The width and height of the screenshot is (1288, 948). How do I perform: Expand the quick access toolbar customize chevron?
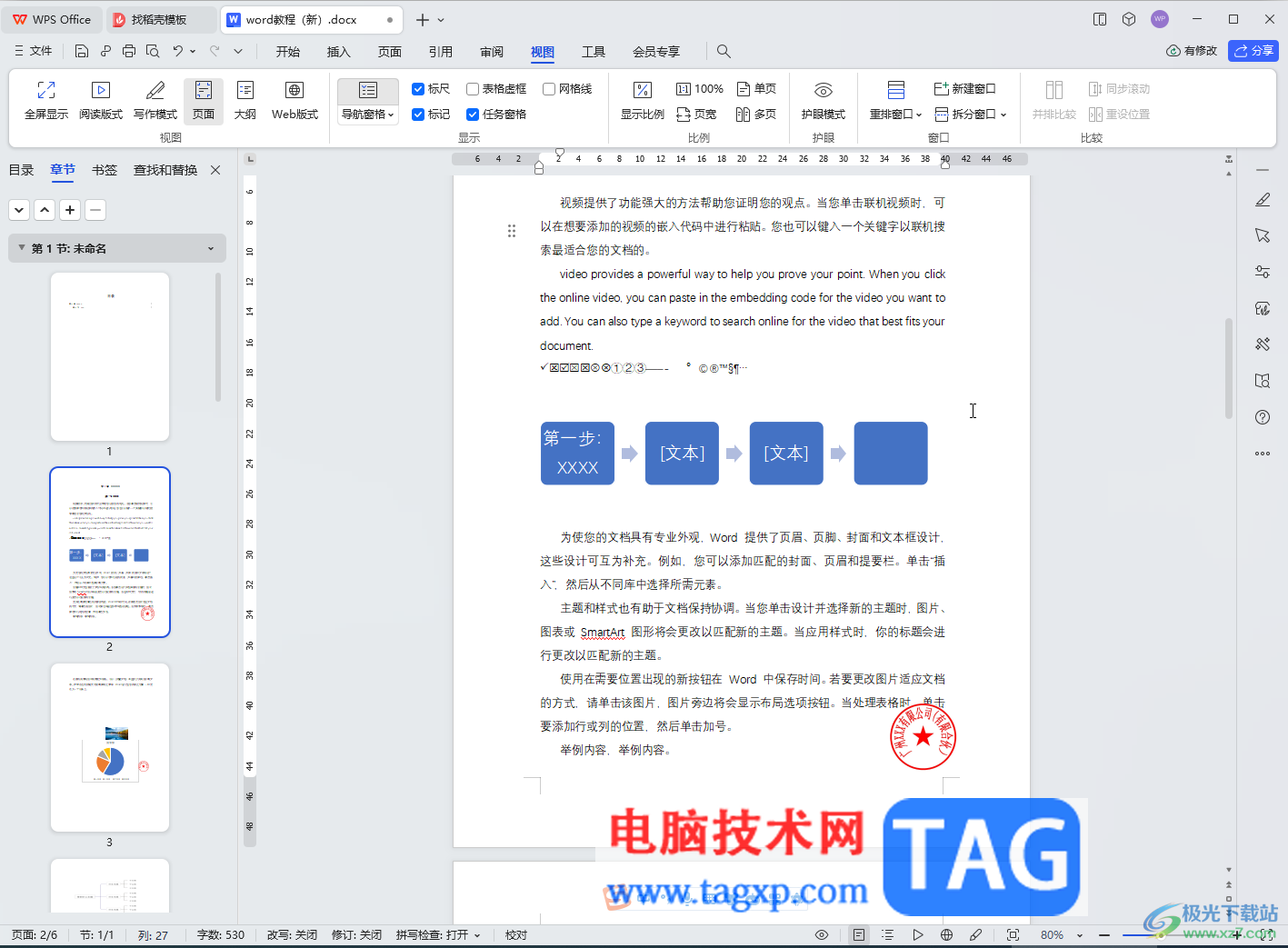click(238, 52)
